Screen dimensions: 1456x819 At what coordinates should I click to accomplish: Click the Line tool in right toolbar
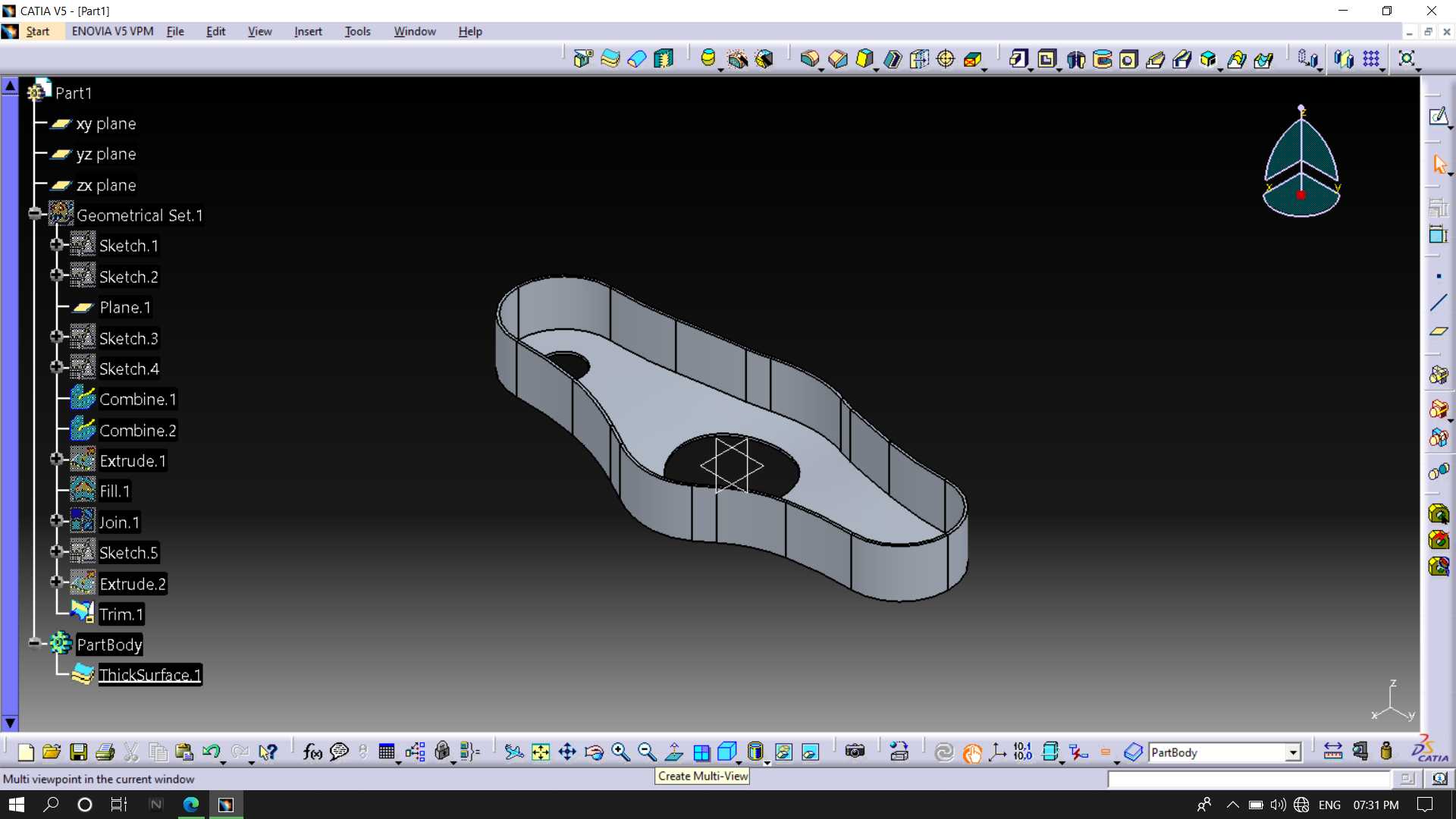[1439, 303]
